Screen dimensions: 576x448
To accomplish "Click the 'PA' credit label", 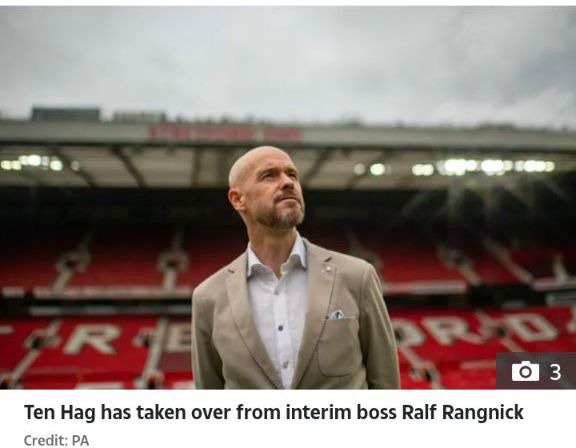I will 80,440.
